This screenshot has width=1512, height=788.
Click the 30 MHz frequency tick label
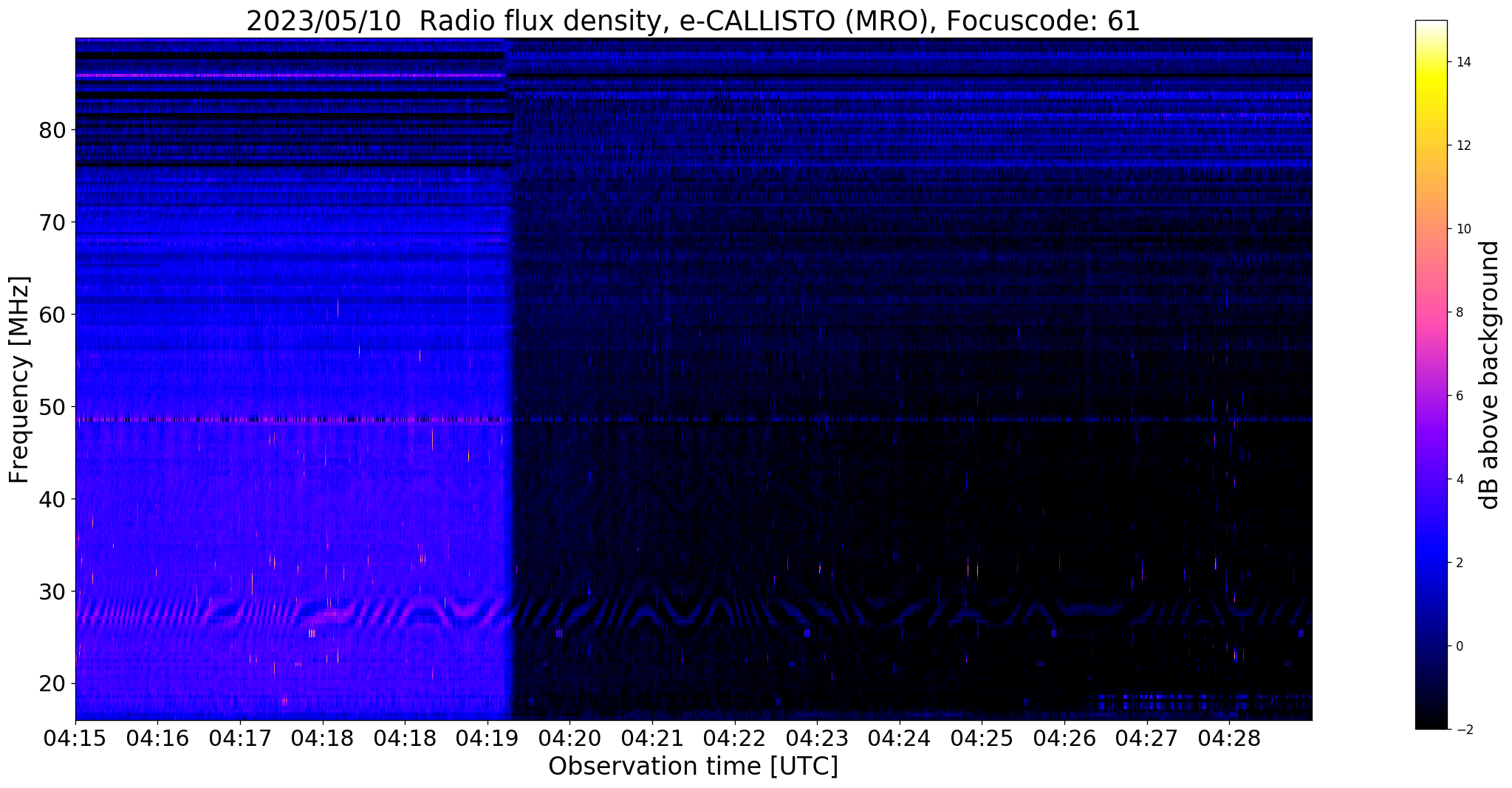point(52,592)
